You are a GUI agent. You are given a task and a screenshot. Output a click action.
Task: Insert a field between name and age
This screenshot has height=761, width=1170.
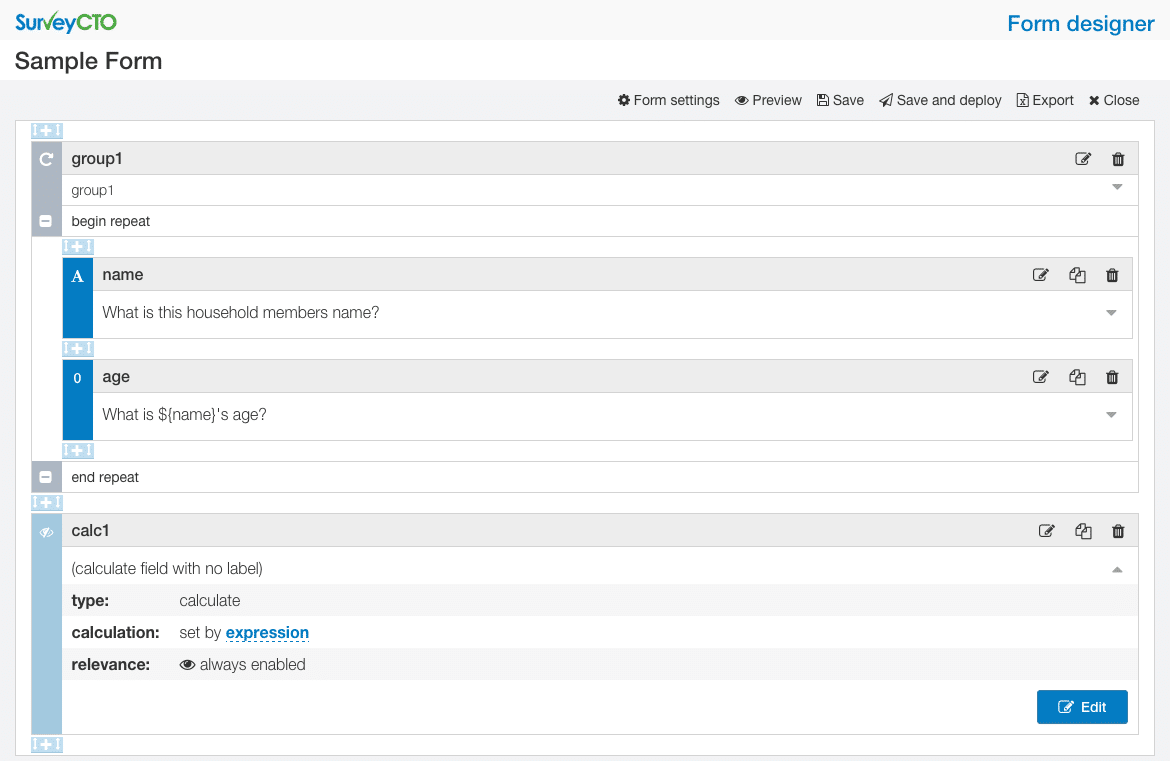(78, 348)
